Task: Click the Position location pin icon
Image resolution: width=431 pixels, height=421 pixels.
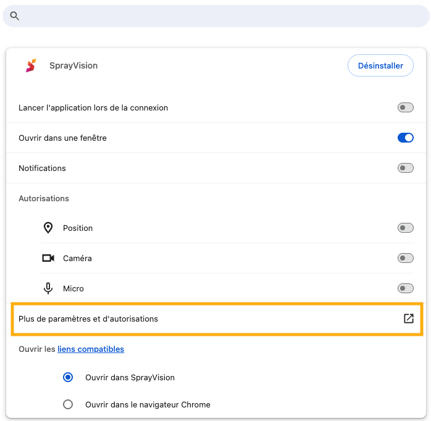Action: tap(48, 228)
